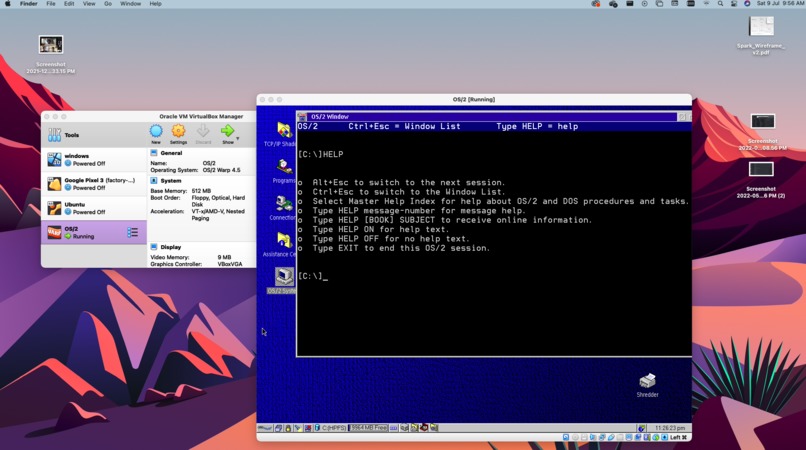Click the WarpCenter lock padlock icon
The width and height of the screenshot is (806, 450).
(x=288, y=428)
